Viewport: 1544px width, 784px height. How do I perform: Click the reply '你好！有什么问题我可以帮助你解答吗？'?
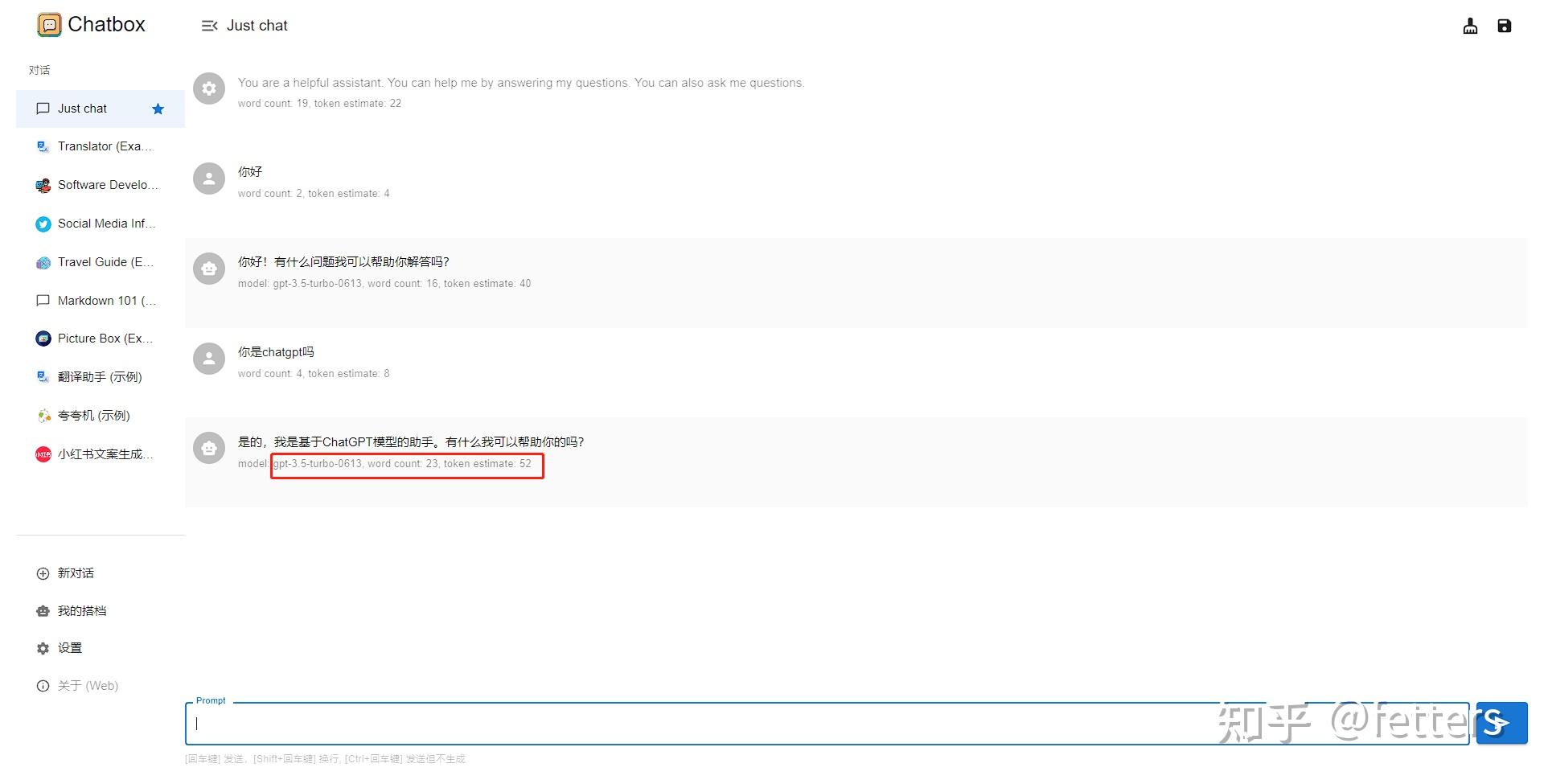[x=343, y=262]
